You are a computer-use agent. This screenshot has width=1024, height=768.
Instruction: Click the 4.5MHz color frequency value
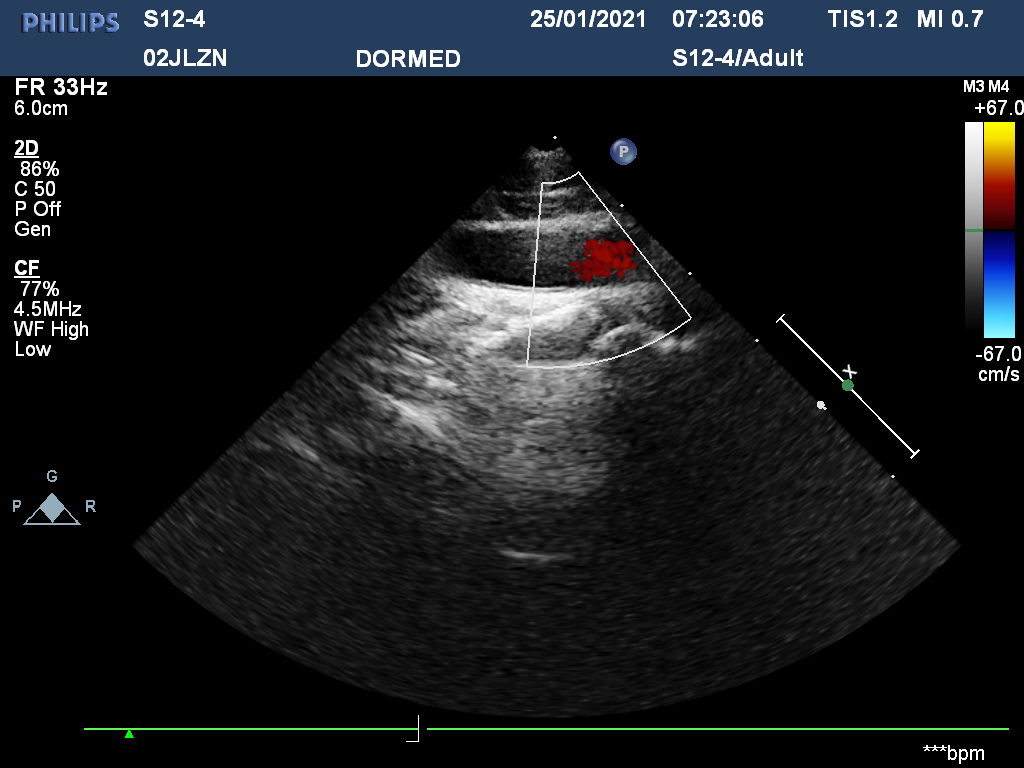(x=48, y=309)
